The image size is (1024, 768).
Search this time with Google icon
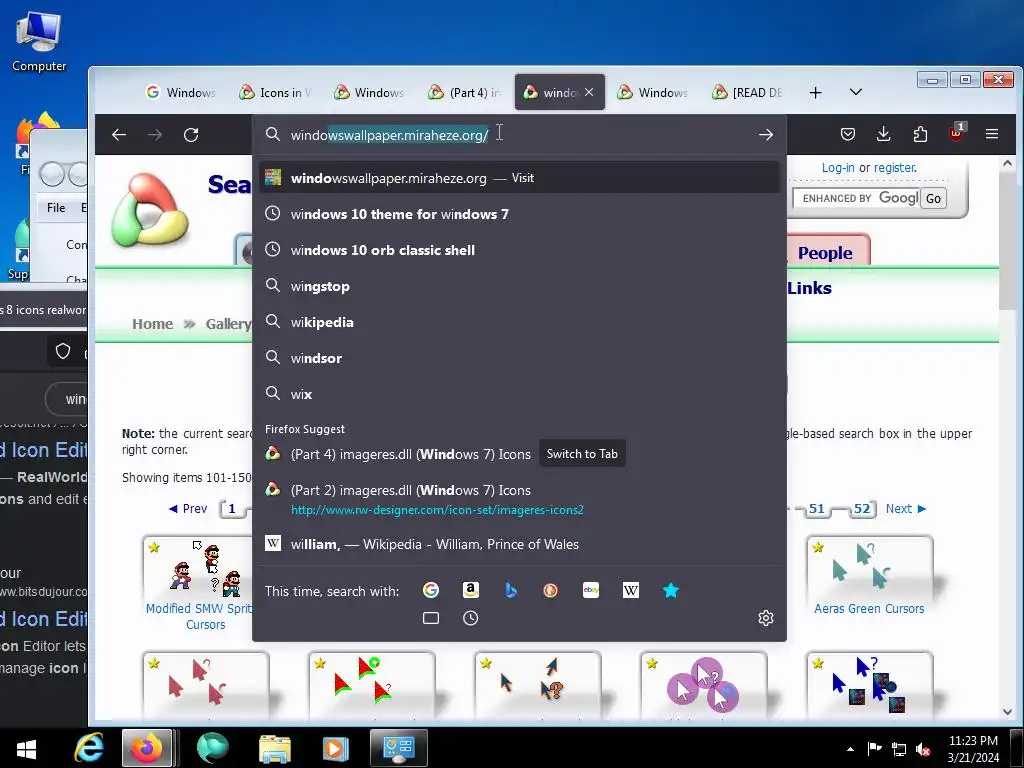tap(431, 590)
